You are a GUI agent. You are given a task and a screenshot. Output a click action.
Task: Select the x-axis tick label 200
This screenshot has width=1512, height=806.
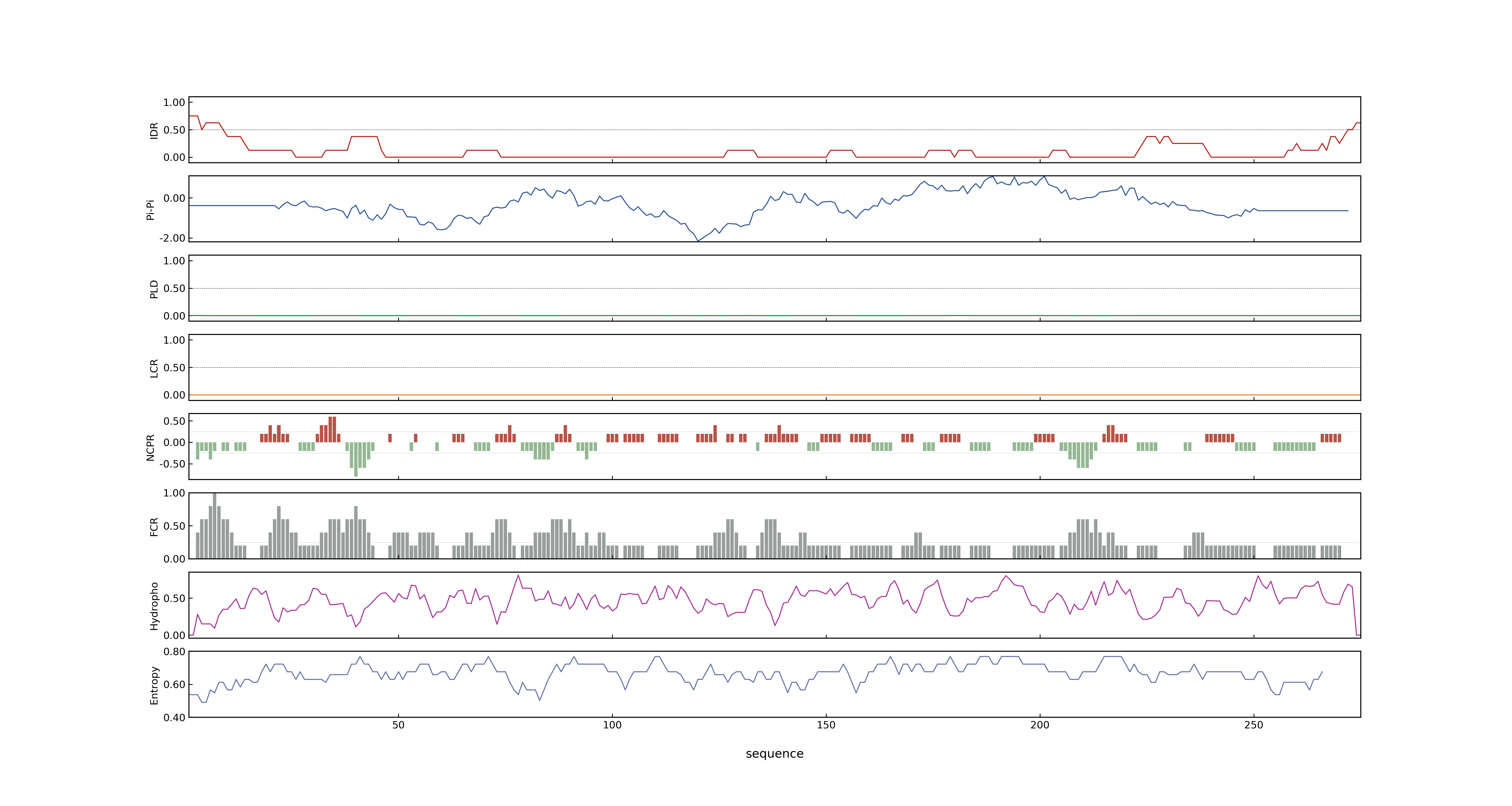pyautogui.click(x=1040, y=725)
